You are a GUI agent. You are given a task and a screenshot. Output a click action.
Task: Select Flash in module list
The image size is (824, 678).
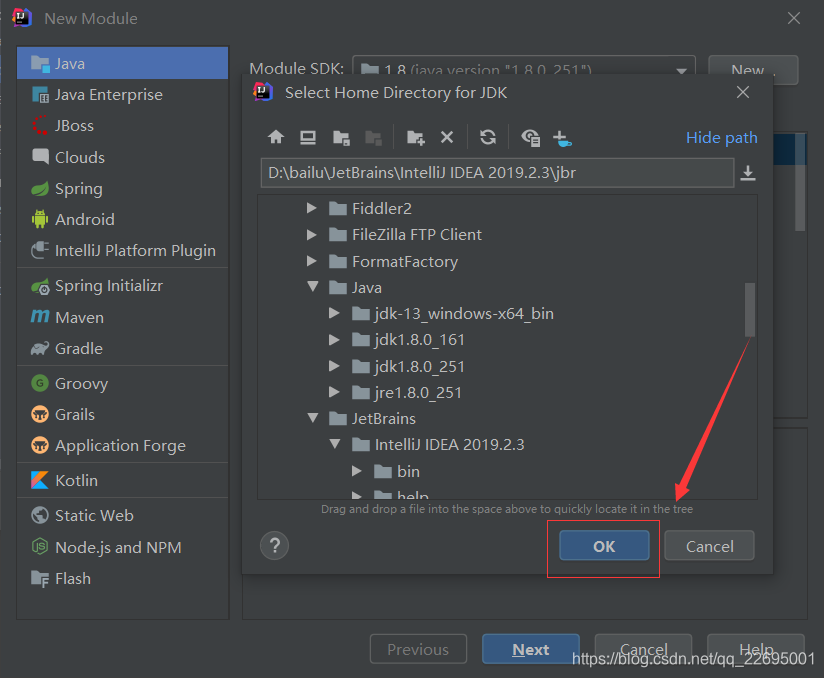(122, 579)
